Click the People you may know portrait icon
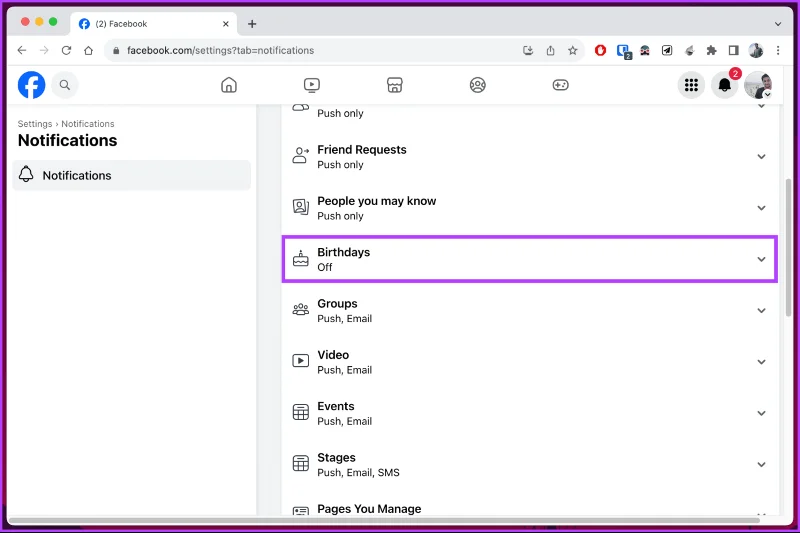The height and width of the screenshot is (533, 800). click(301, 207)
